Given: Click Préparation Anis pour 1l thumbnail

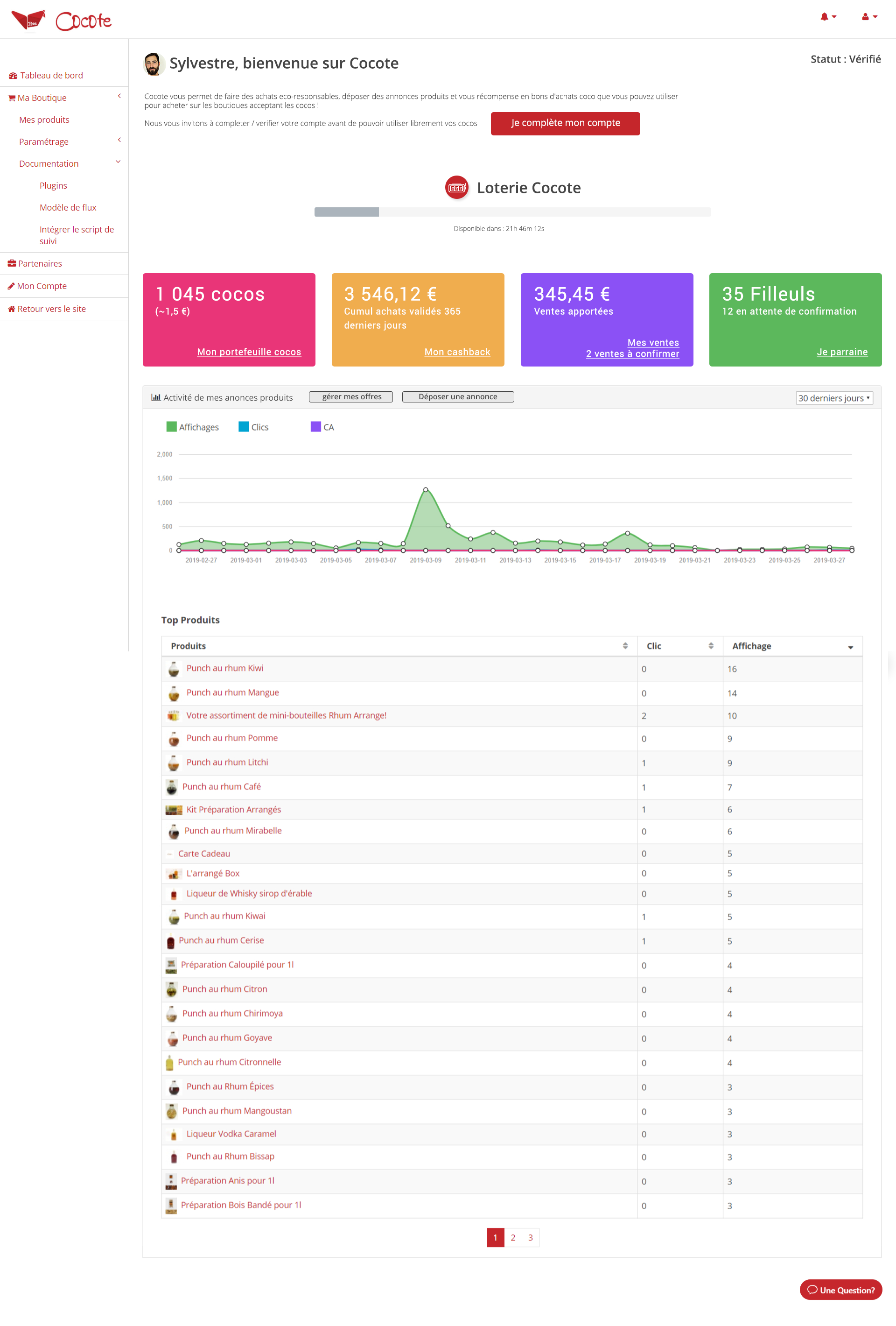Looking at the screenshot, I should pyautogui.click(x=170, y=1182).
